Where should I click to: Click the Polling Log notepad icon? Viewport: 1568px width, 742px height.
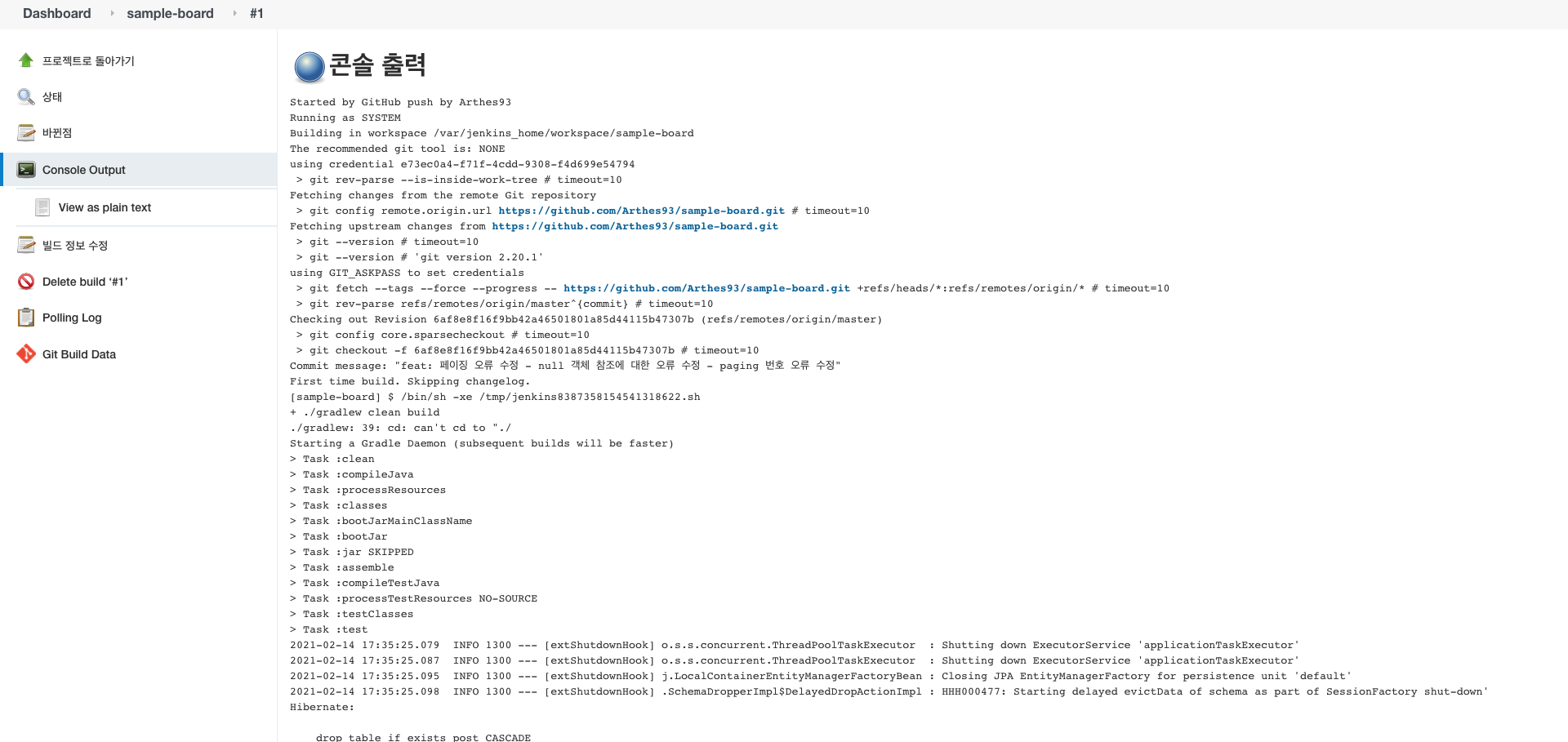click(x=25, y=318)
